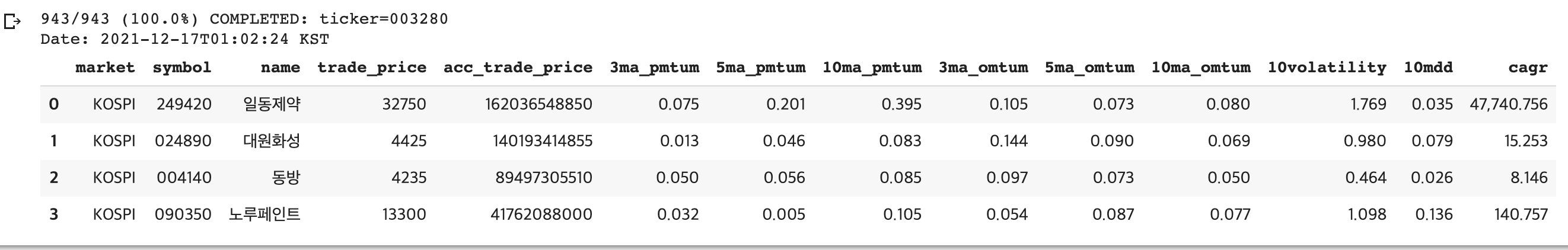Viewport: 1568px width, 250px height.
Task: Click trade price value 32750
Action: [404, 104]
